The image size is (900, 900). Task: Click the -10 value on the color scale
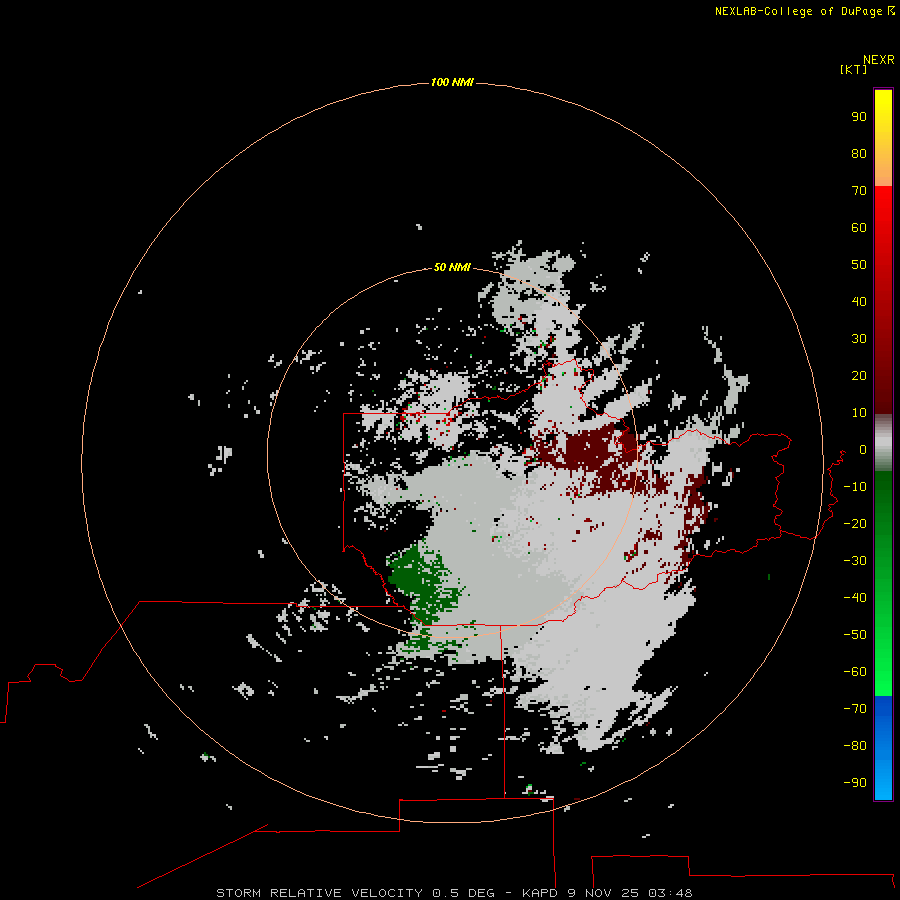[855, 487]
